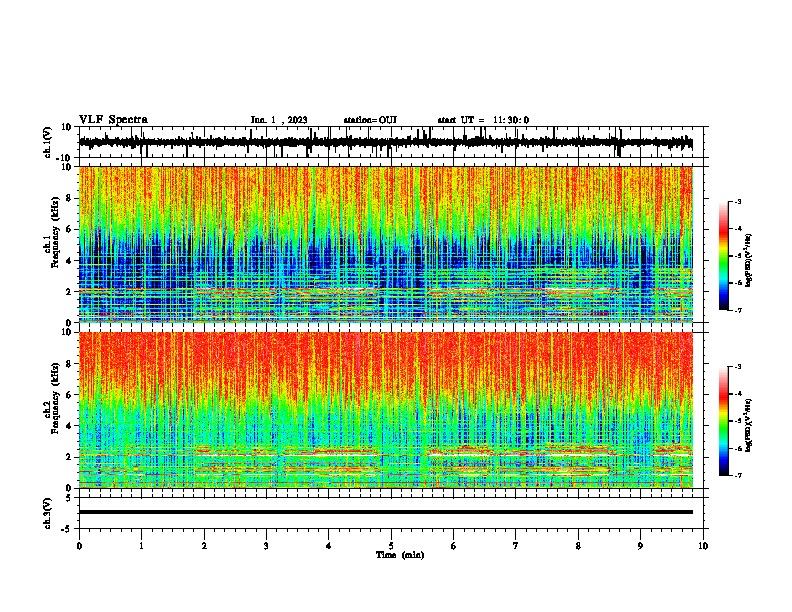This screenshot has height=612, width=792.
Task: Click time axis tick label '7'
Action: pyautogui.click(x=516, y=546)
